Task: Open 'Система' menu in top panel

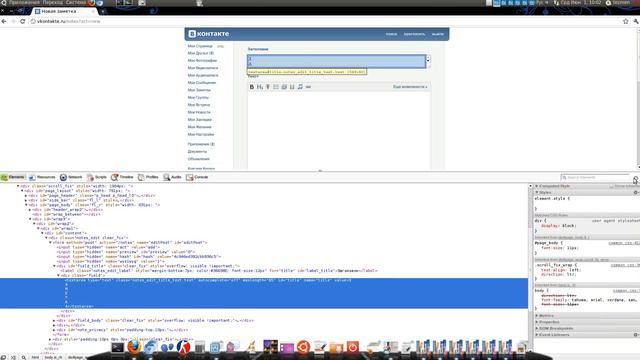Action: point(76,2)
